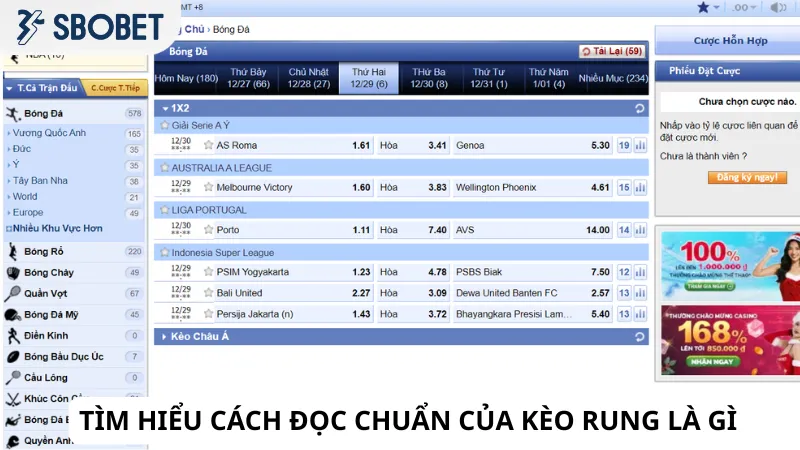Image resolution: width=800 pixels, height=450 pixels.
Task: Click the Cầu Lông badminton icon
Action: 13,378
